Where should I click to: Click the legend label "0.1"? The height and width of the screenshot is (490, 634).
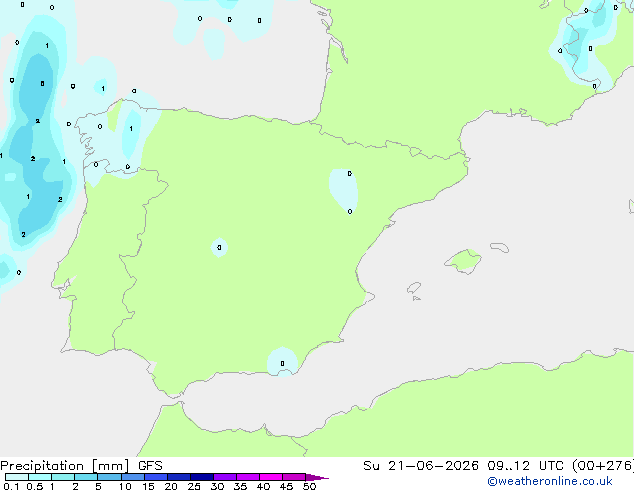(x=11, y=486)
